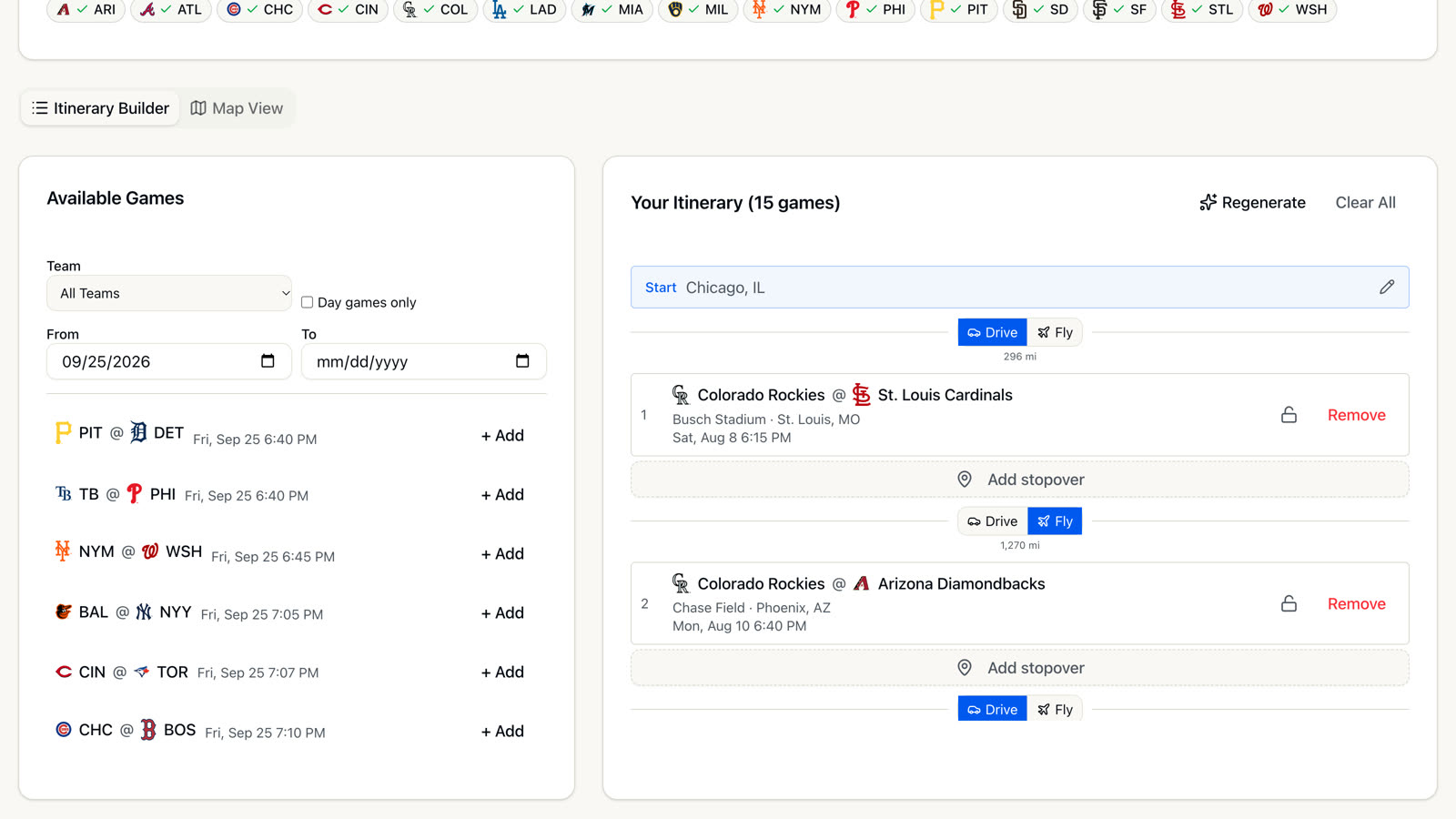Toggle the CHC team filter chip
The image size is (1456, 819).
[259, 9]
